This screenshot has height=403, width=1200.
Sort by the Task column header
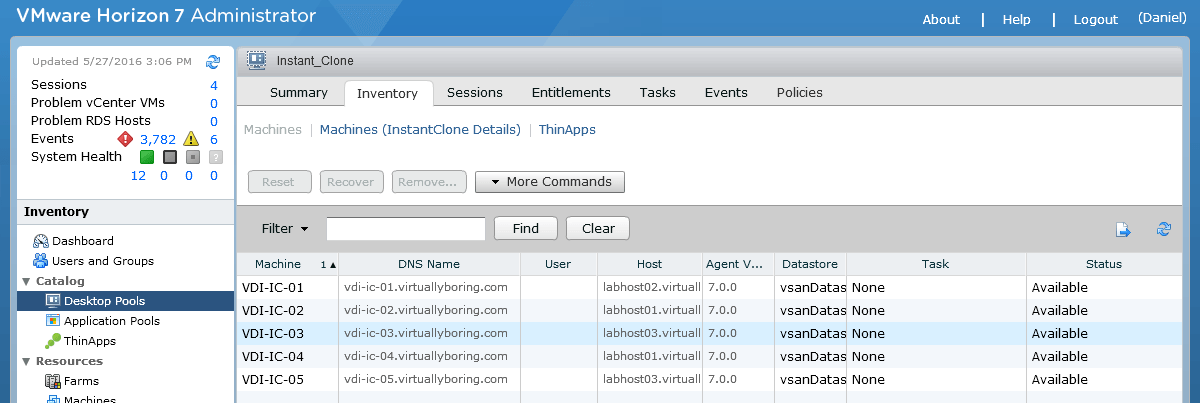point(936,264)
